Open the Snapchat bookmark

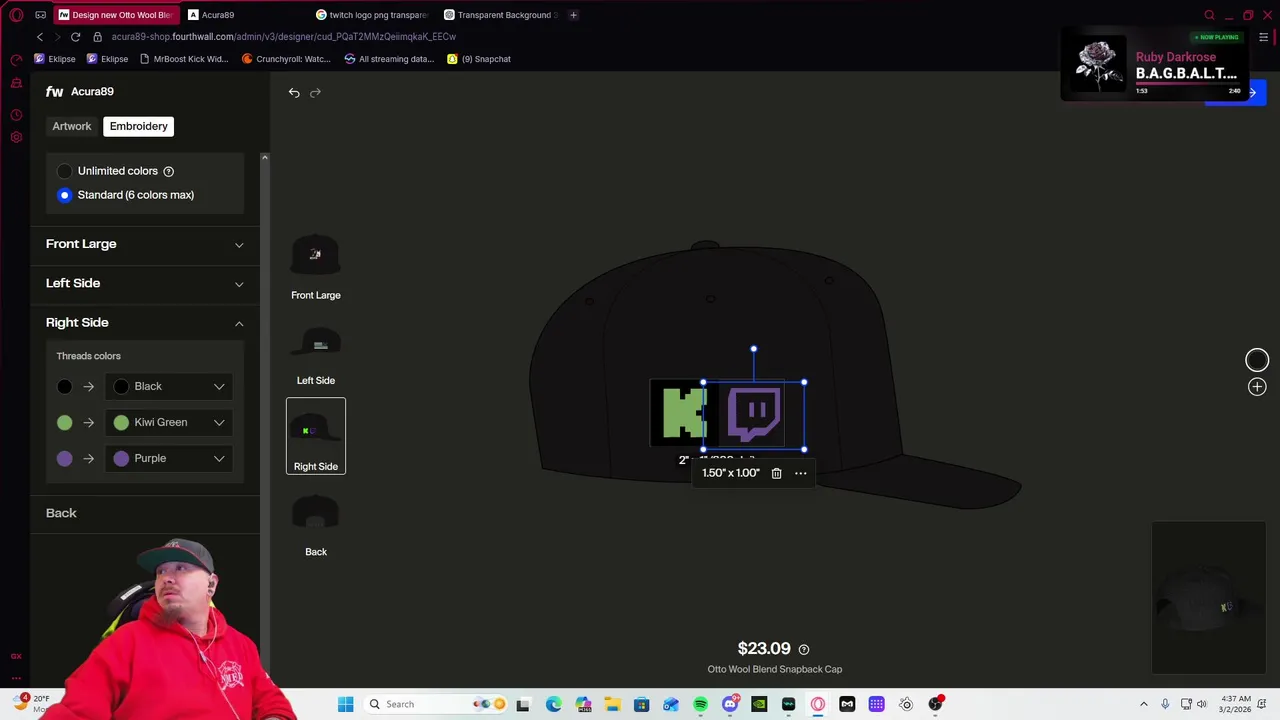point(479,59)
